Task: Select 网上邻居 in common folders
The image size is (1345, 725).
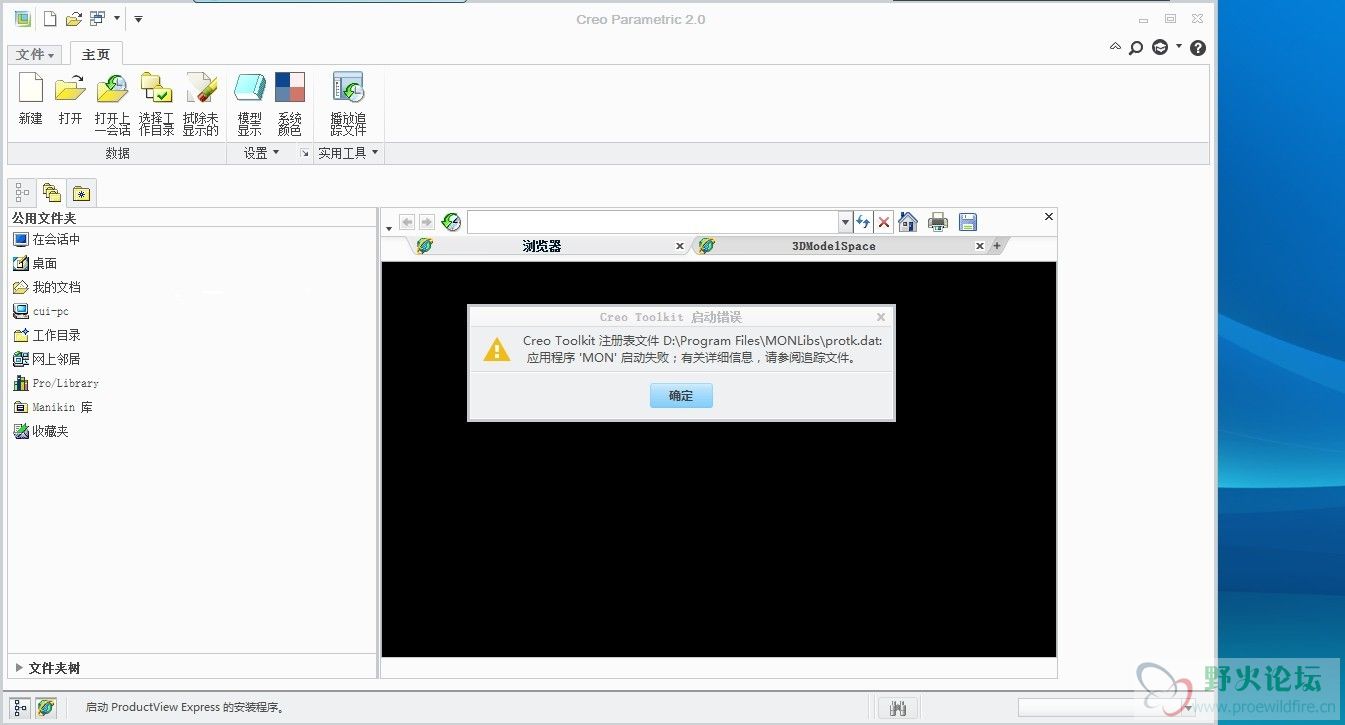Action: [47, 360]
